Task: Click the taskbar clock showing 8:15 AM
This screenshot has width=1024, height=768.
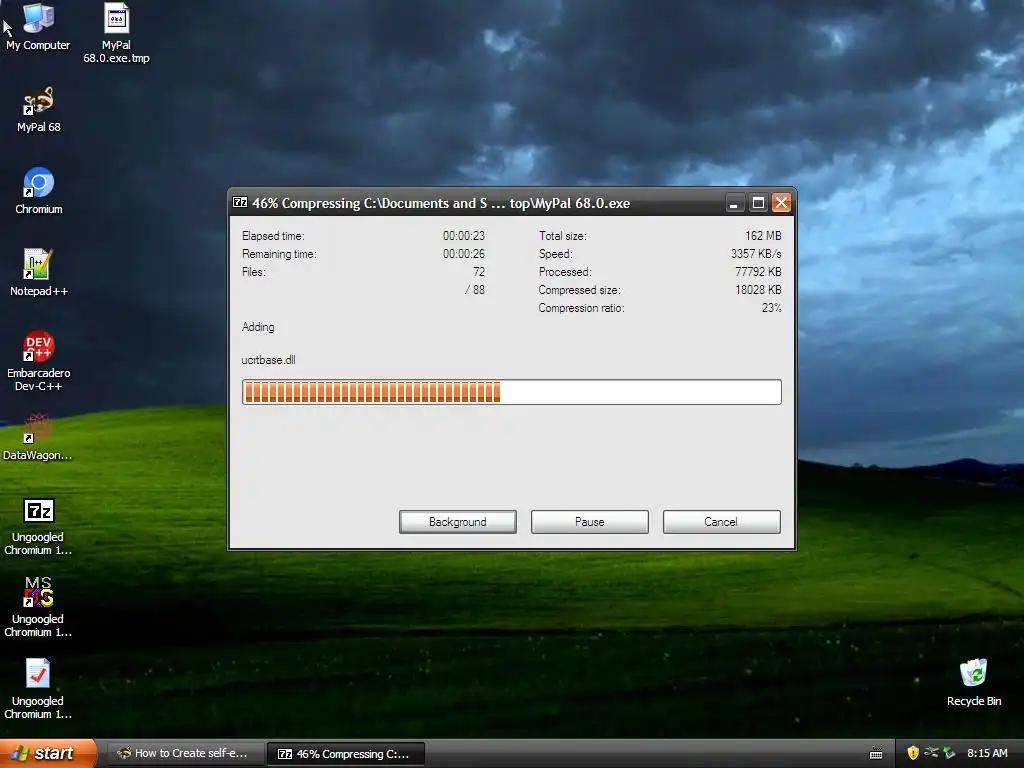Action: tap(987, 753)
